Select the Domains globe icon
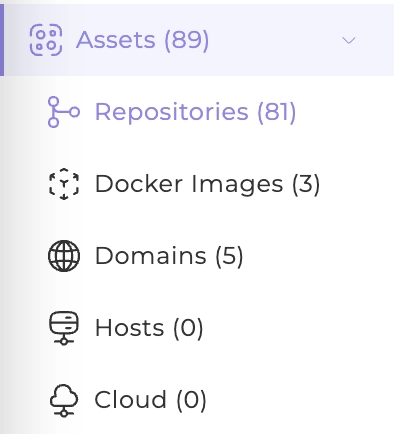398x434 pixels. click(x=64, y=256)
